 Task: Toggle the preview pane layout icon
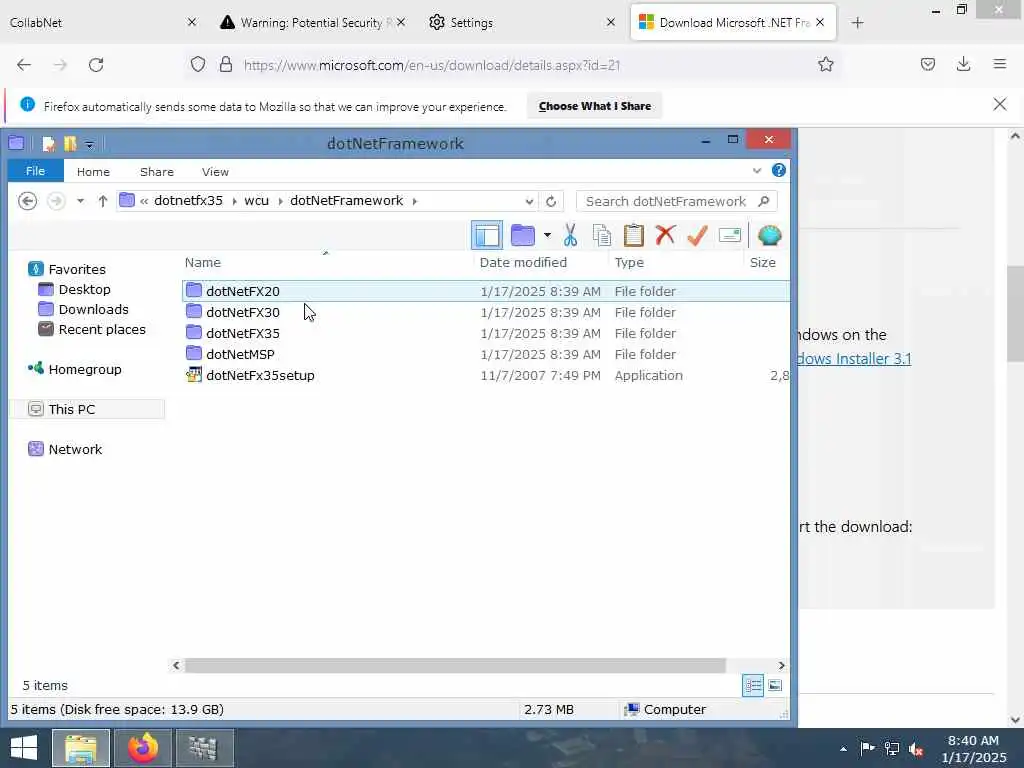[487, 235]
